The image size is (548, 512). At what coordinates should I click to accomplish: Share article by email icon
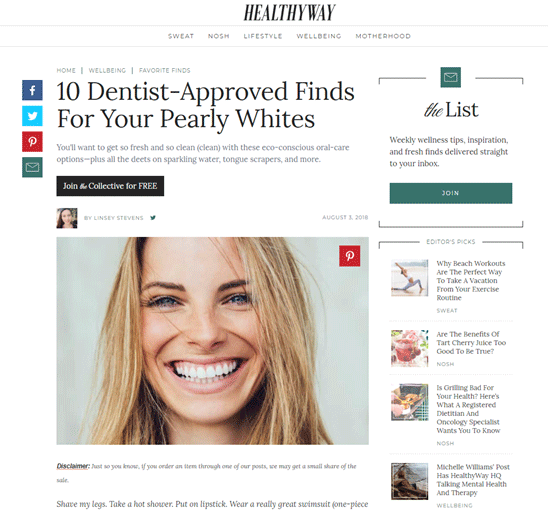tap(32, 167)
